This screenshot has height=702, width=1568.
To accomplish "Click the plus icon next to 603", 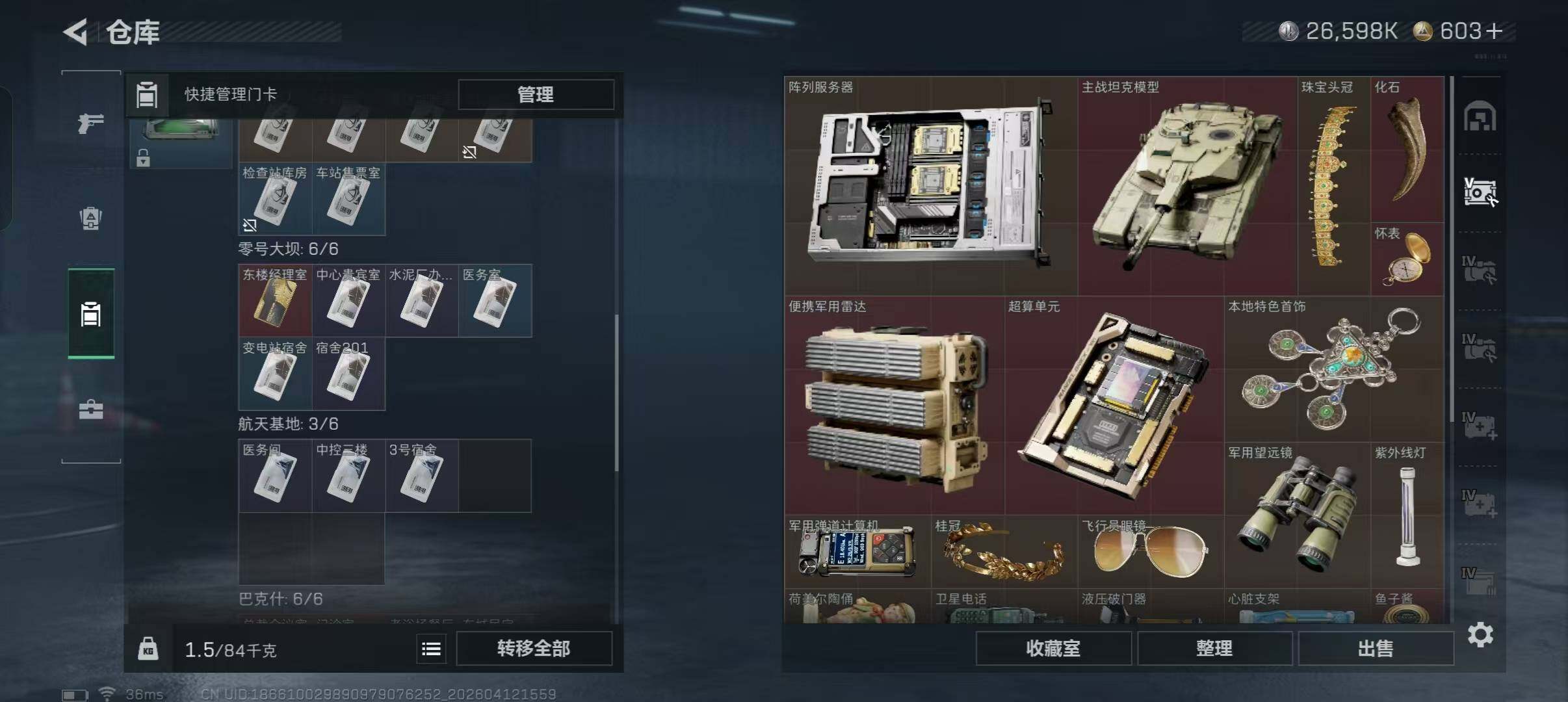I will pyautogui.click(x=1495, y=31).
